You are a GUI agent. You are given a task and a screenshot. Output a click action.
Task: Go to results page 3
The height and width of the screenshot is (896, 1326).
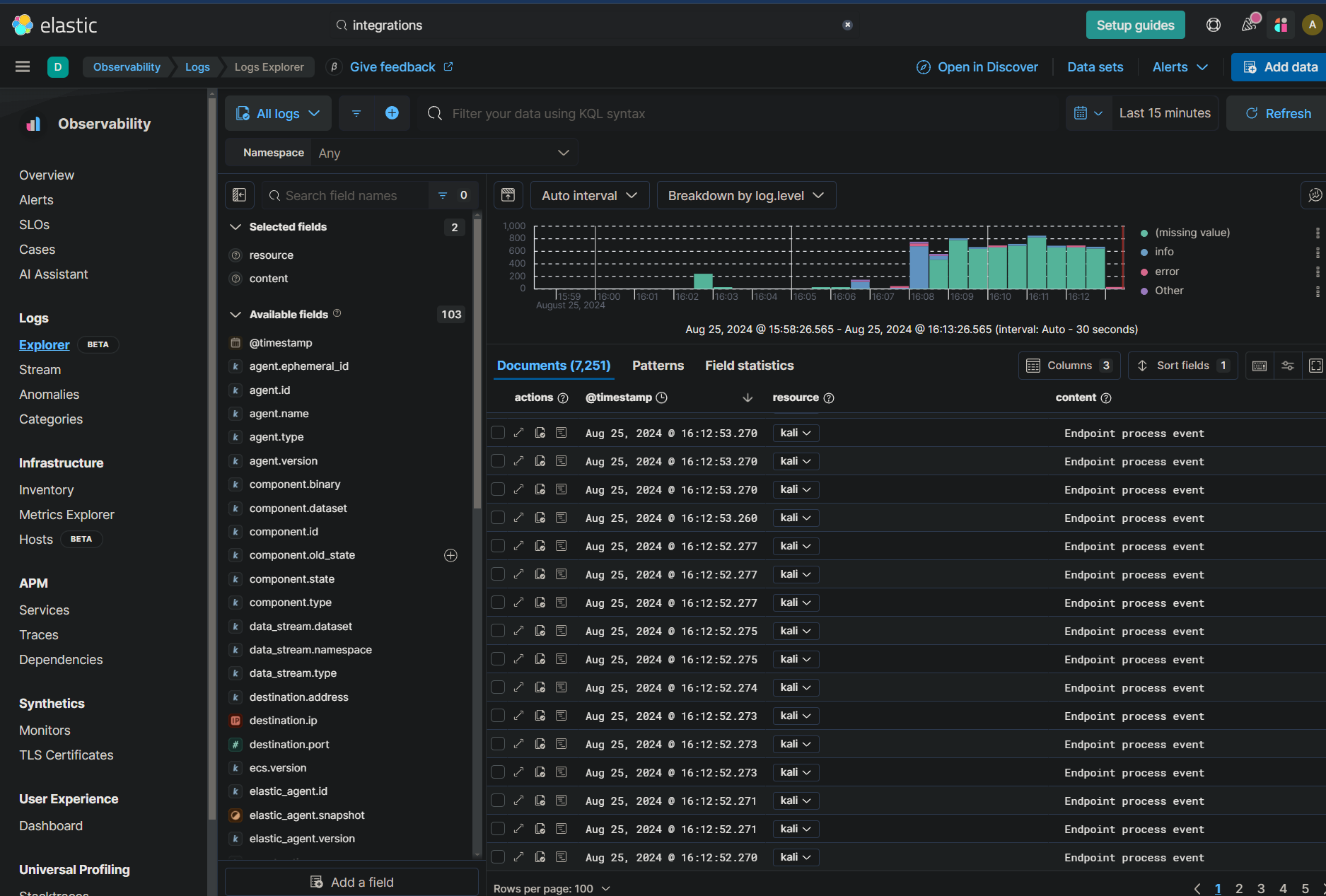[1261, 889]
